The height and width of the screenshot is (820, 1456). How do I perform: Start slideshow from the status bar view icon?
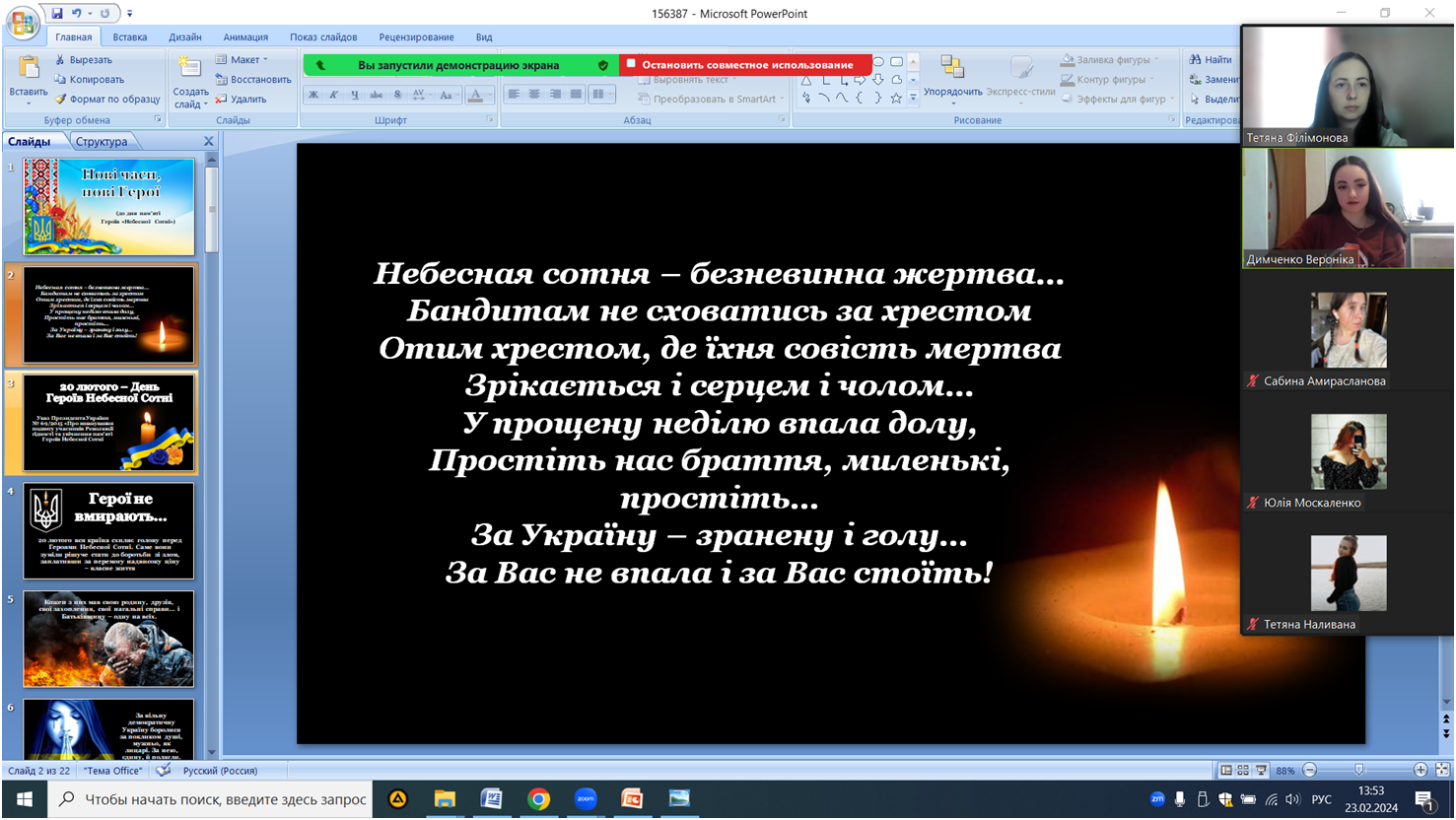pyautogui.click(x=1261, y=770)
